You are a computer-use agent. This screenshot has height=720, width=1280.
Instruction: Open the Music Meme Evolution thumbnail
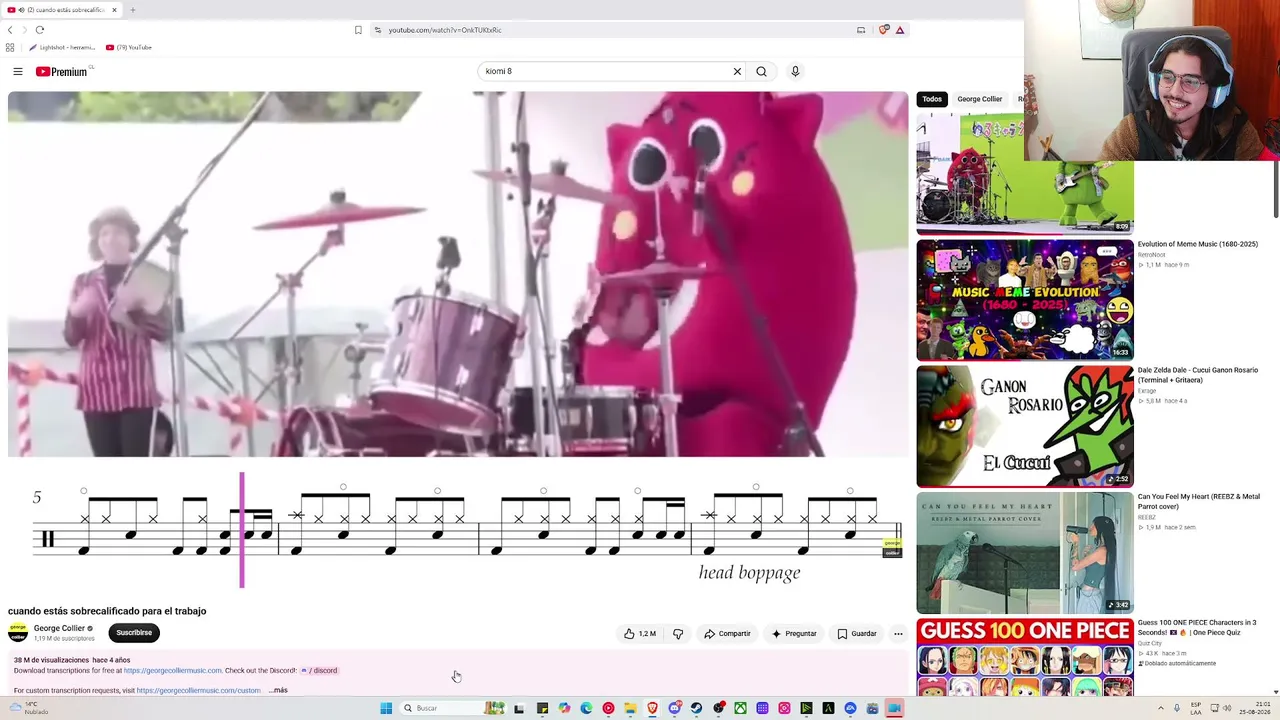(x=1025, y=300)
